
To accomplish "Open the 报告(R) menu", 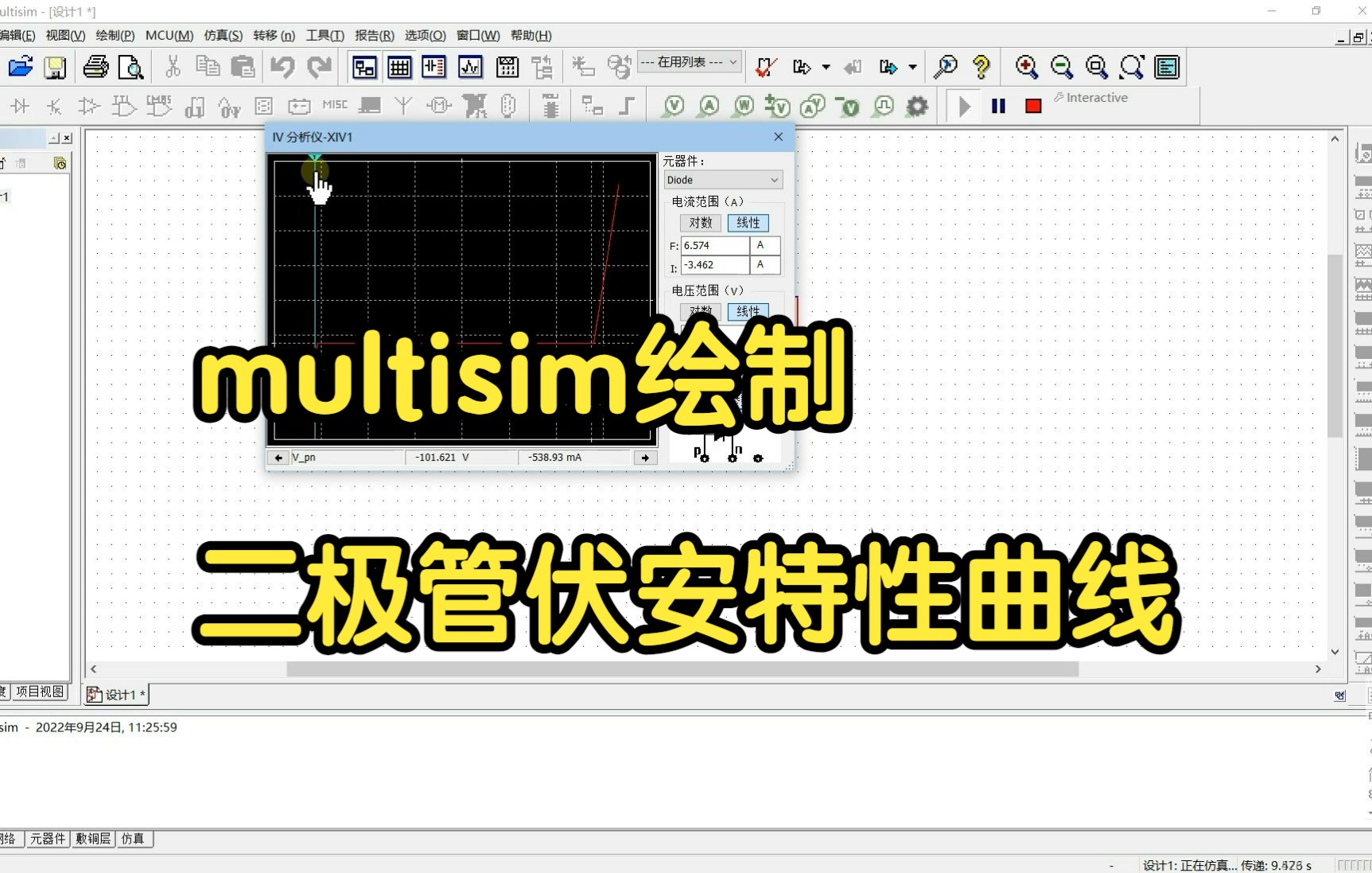I will [x=375, y=35].
